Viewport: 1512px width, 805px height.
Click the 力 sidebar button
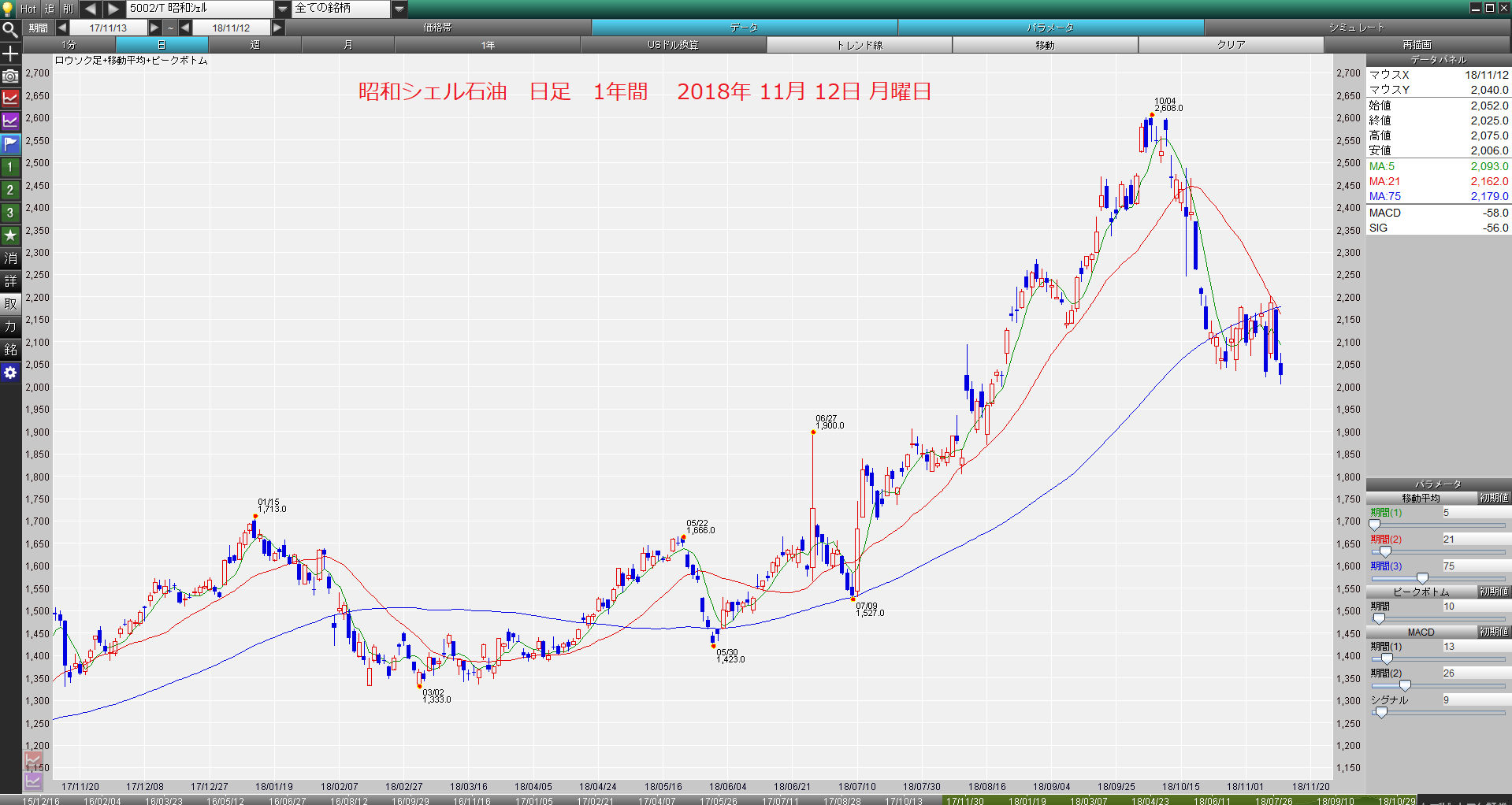click(10, 327)
